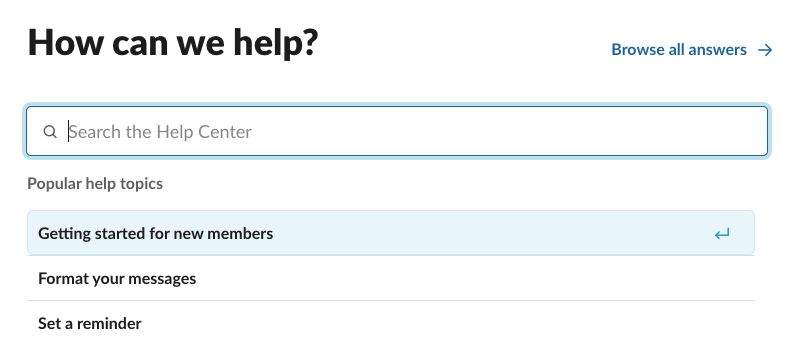
Task: Click the Popular help topics label
Action: [x=95, y=184]
